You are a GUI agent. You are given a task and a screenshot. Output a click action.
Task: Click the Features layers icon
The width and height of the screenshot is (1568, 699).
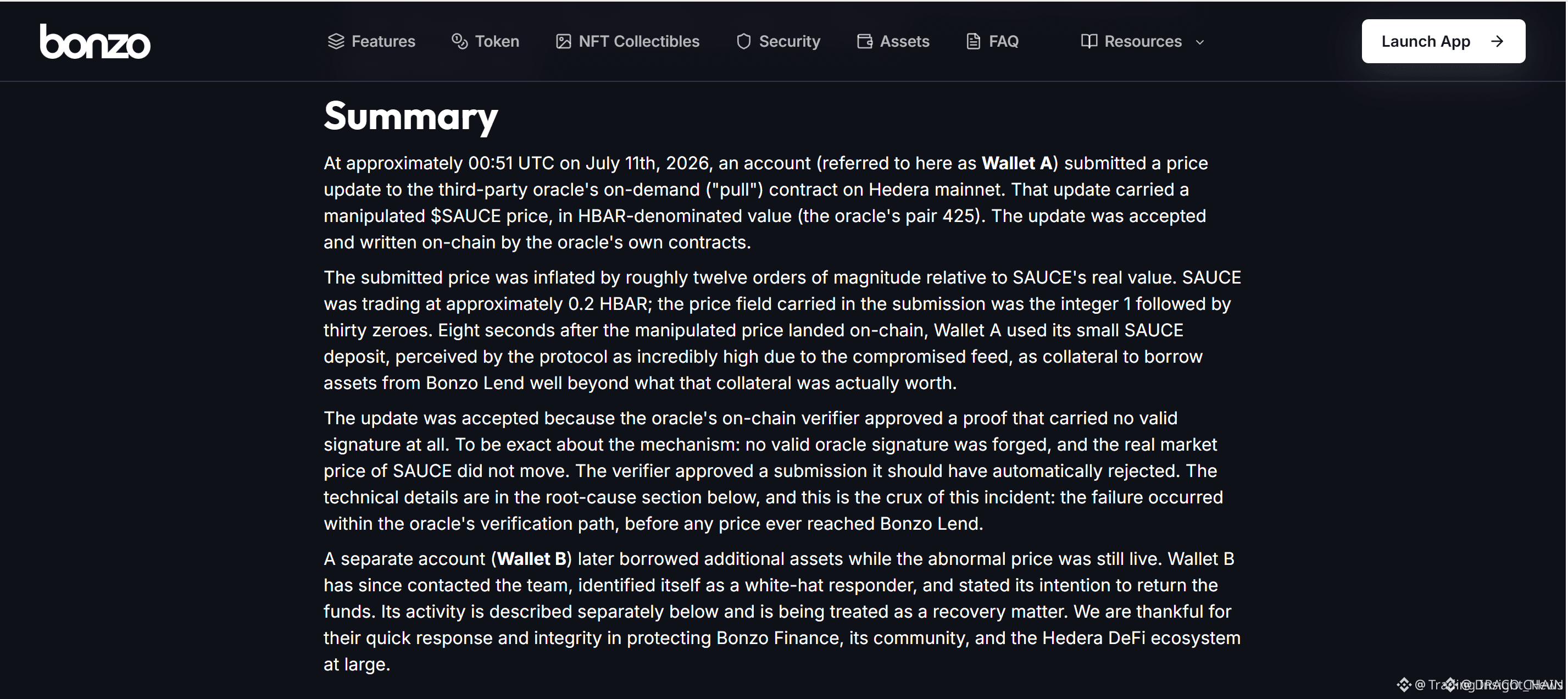[x=336, y=41]
